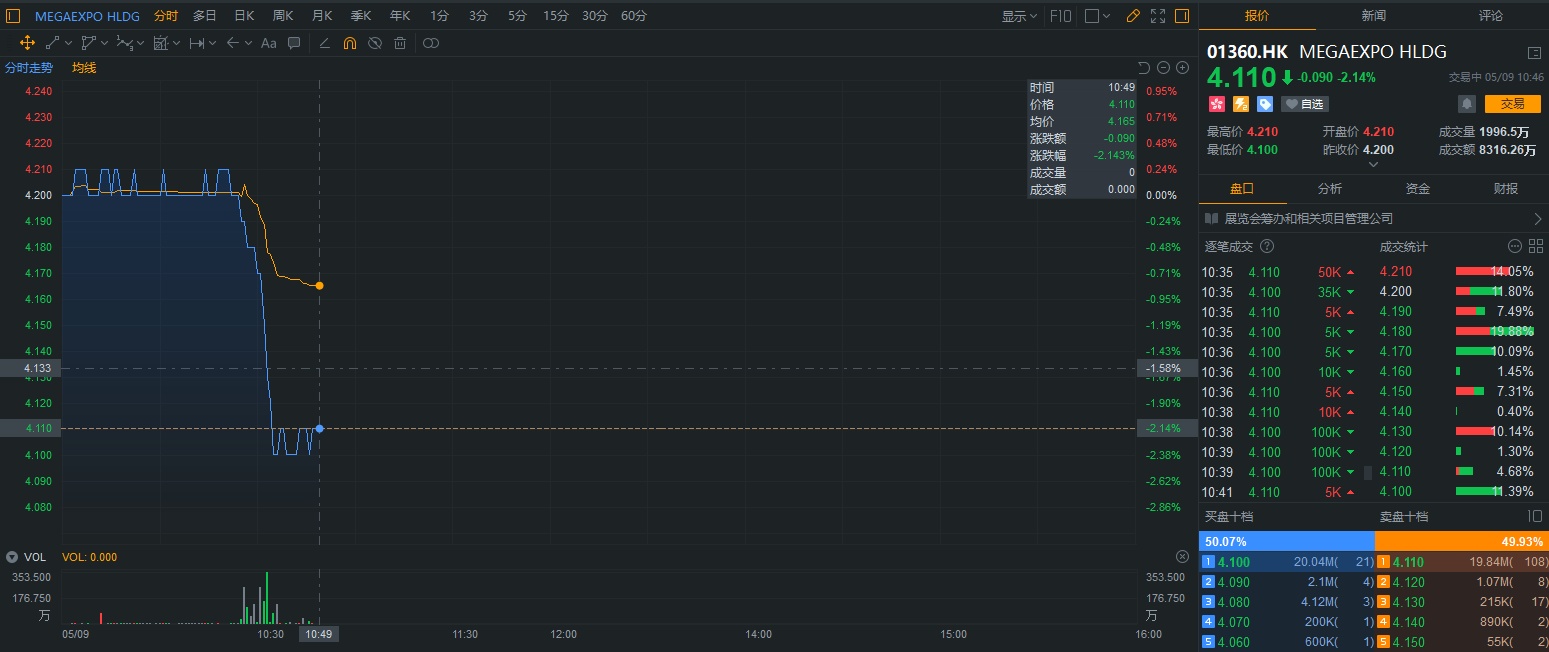Select the text annotation Aa tool
This screenshot has height=652, width=1549.
[268, 43]
